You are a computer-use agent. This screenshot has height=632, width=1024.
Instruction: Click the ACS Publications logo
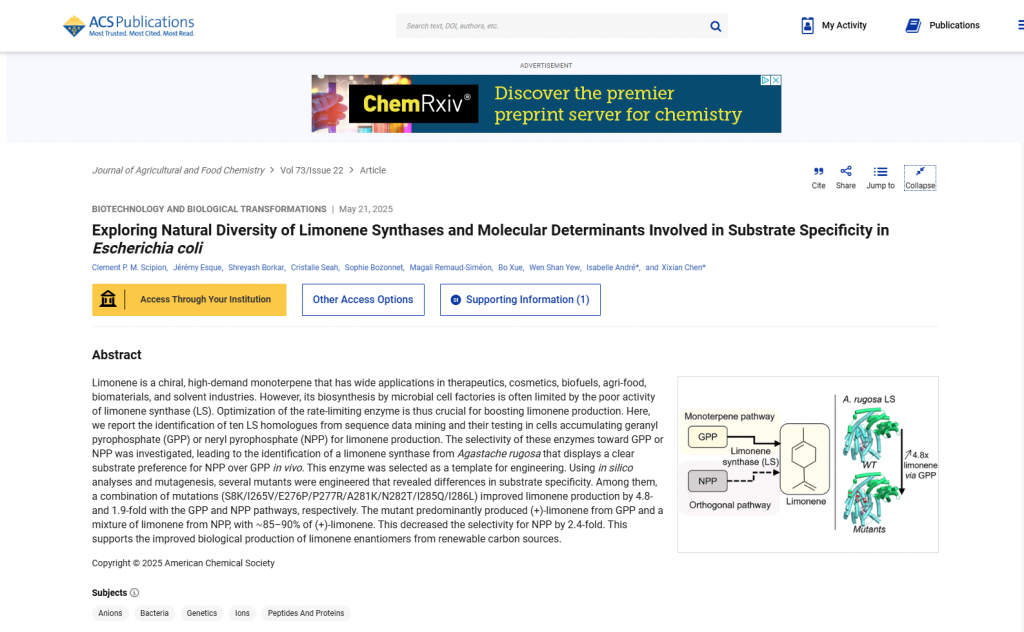click(129, 26)
